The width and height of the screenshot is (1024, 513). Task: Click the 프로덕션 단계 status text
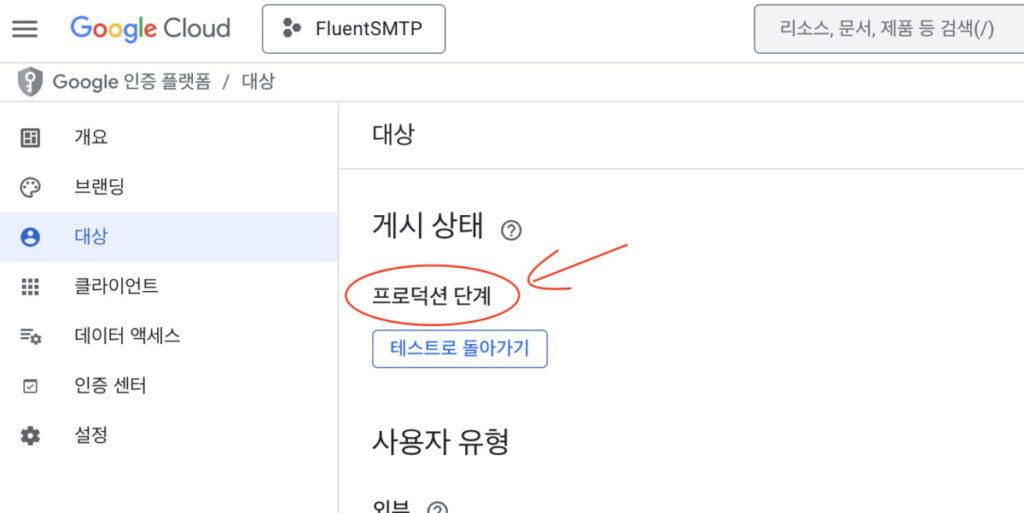click(x=431, y=296)
